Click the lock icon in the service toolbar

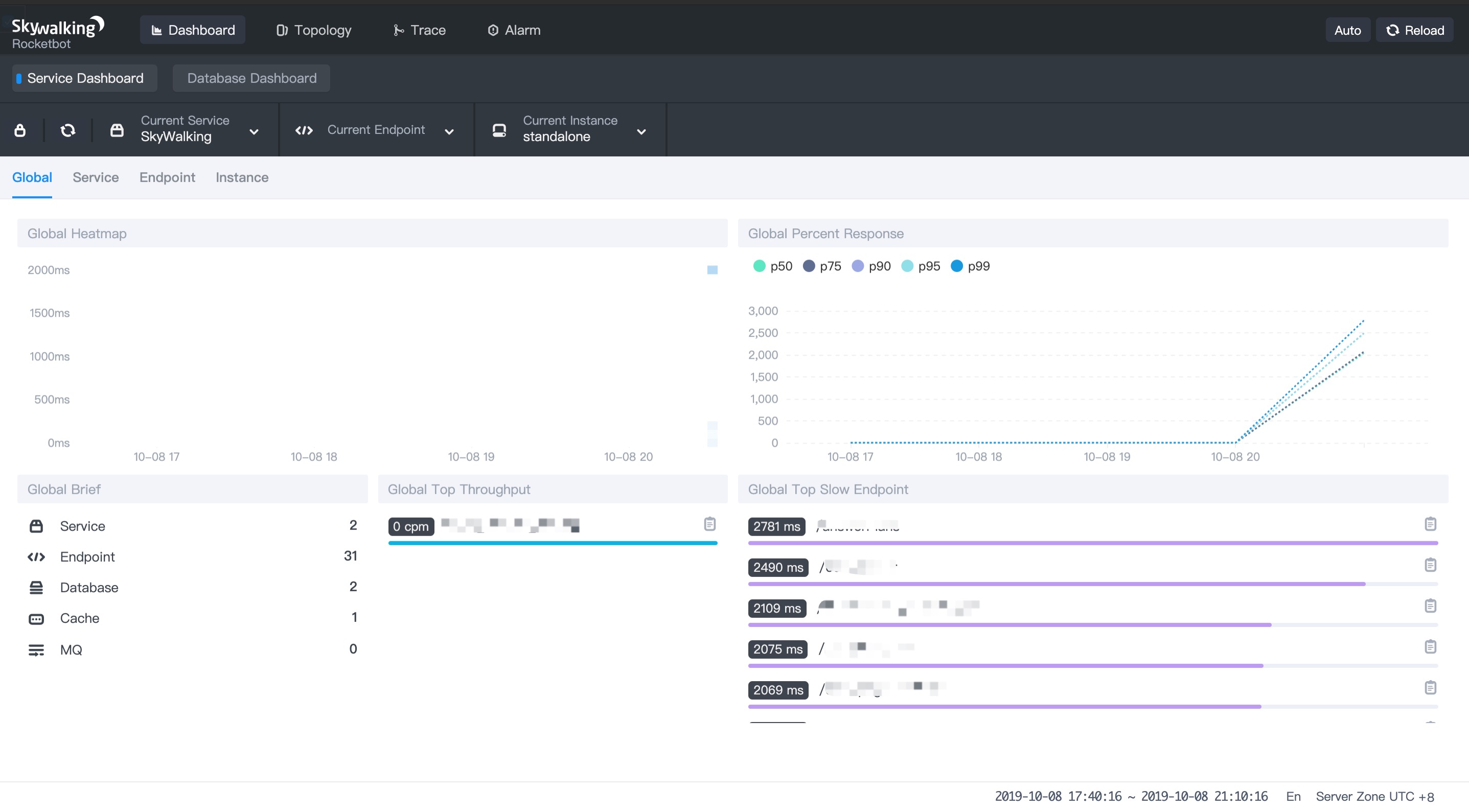click(x=20, y=130)
